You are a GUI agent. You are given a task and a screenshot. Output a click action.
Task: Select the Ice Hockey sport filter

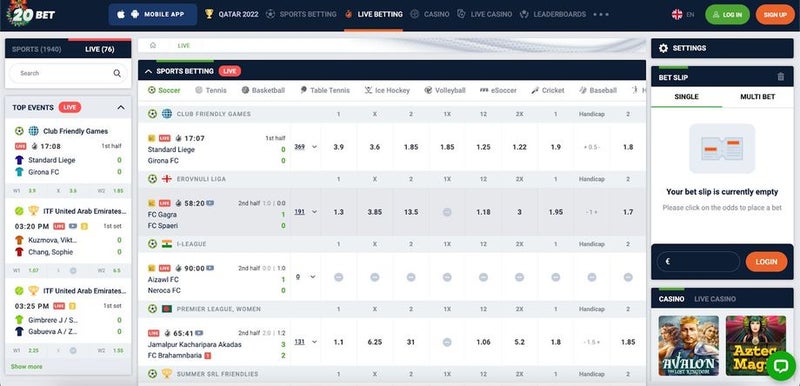coord(387,90)
